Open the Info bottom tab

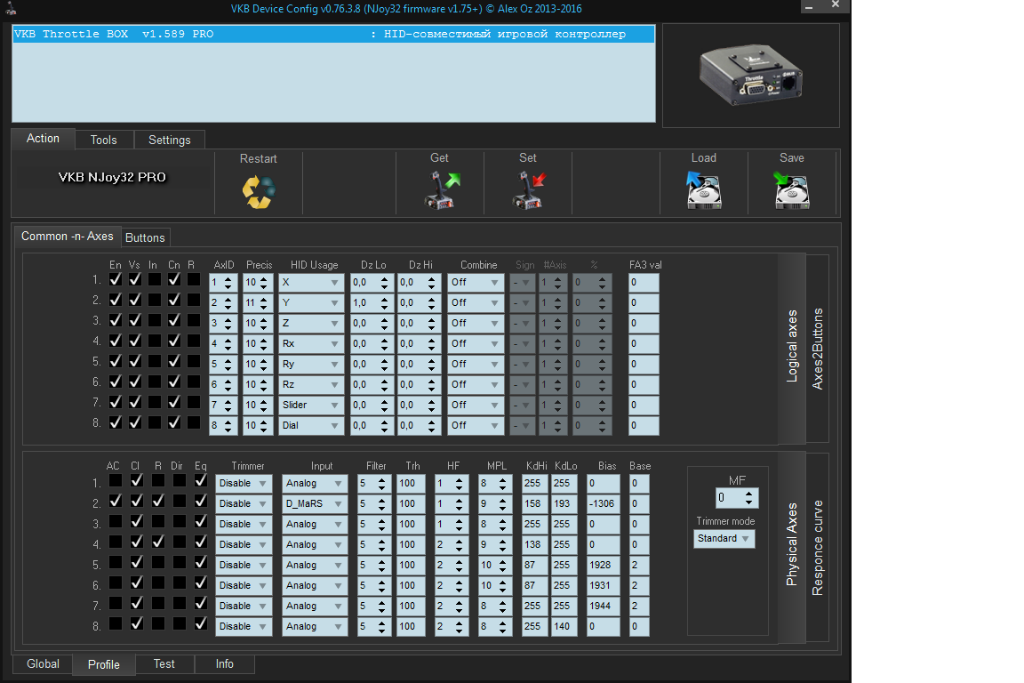[225, 664]
